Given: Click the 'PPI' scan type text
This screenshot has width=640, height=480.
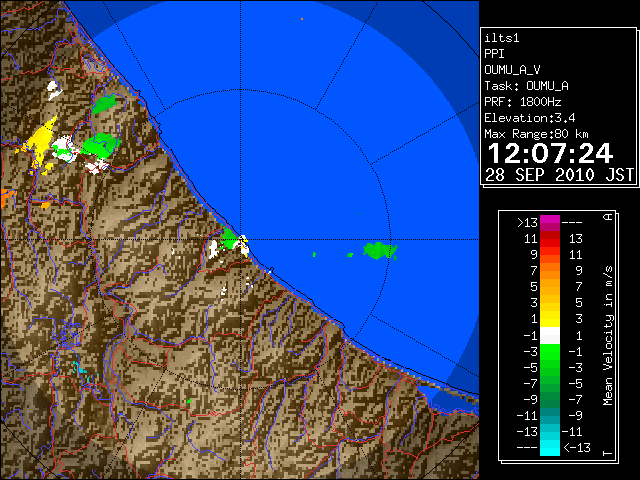Looking at the screenshot, I should coord(494,54).
